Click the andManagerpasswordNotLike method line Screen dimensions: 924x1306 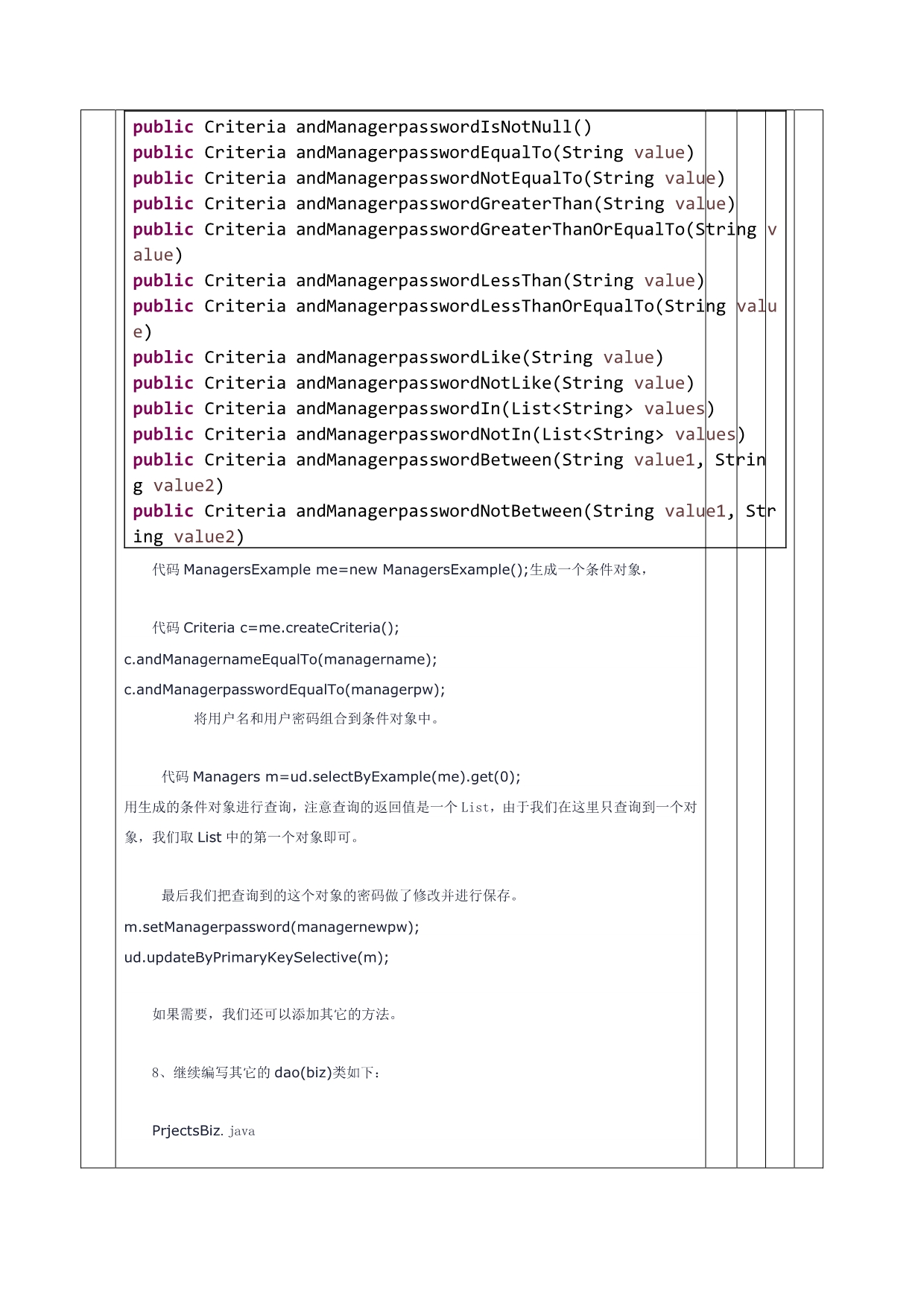click(x=413, y=383)
